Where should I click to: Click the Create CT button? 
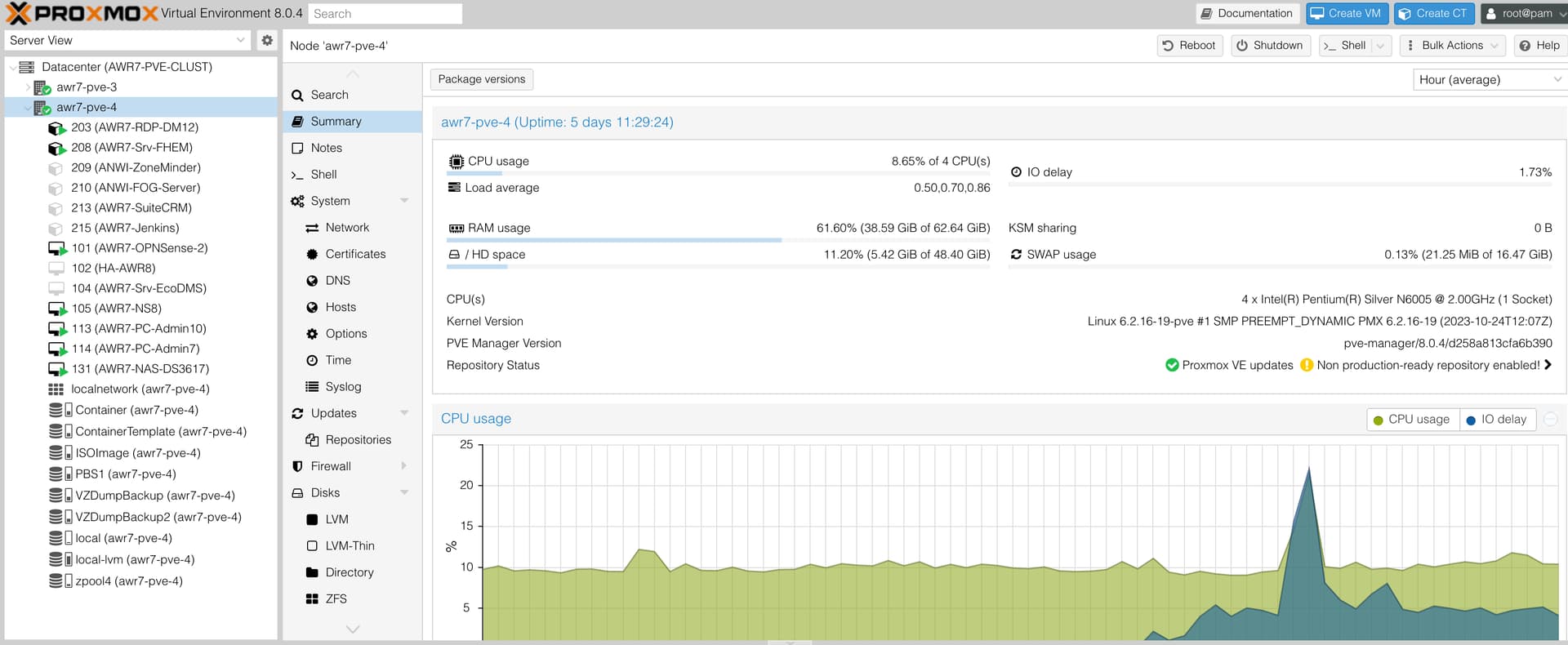point(1433,13)
